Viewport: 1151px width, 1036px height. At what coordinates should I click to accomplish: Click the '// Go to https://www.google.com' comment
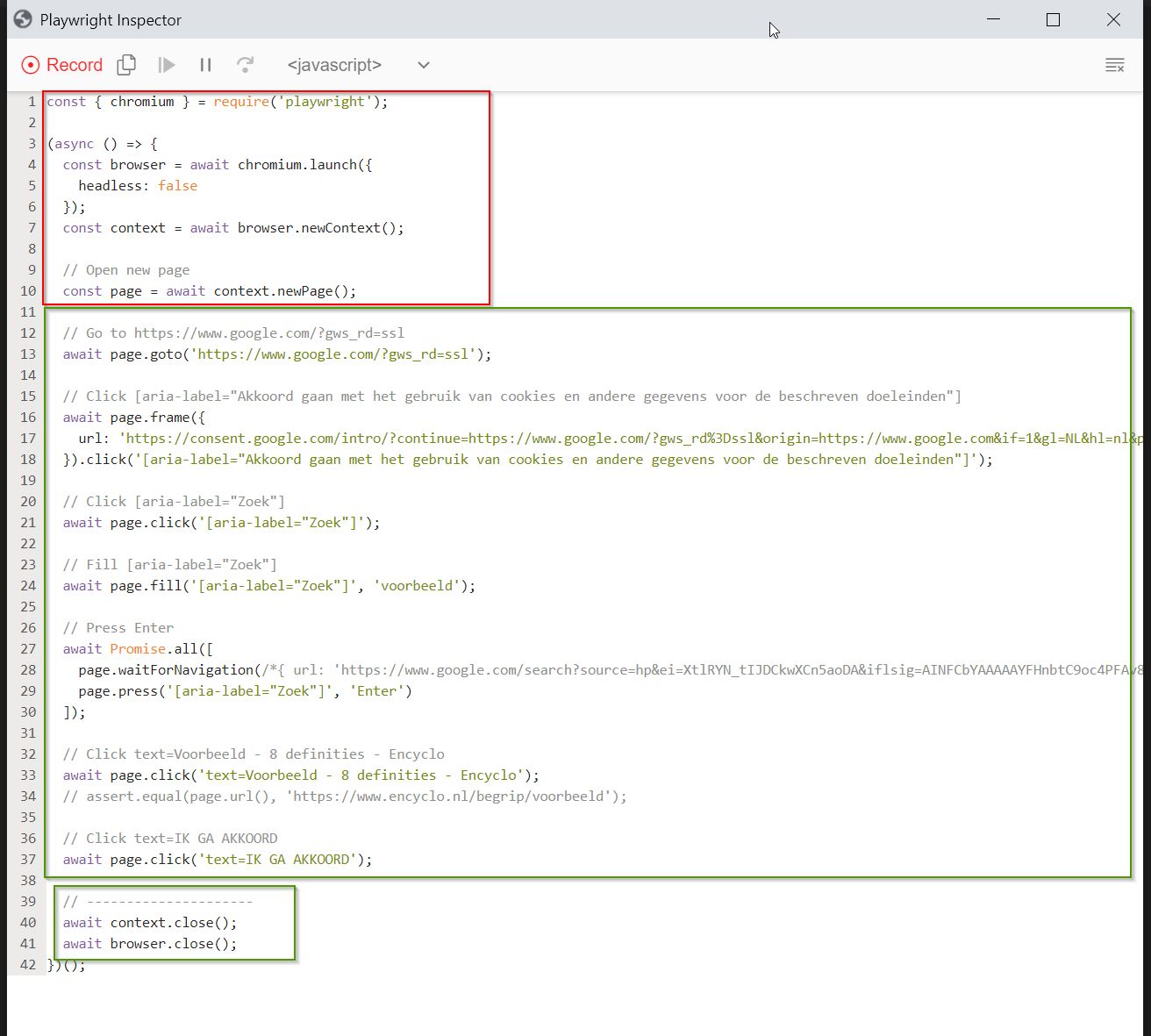point(233,333)
